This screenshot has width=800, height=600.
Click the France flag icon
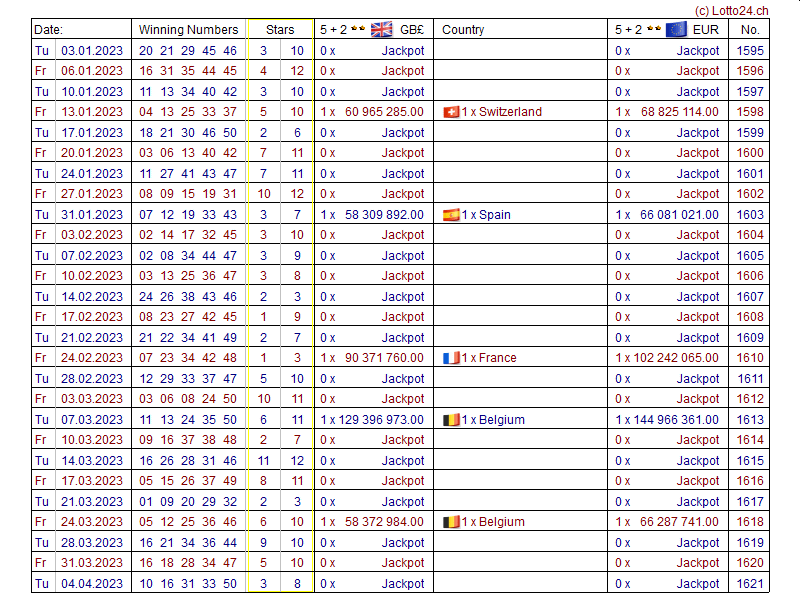(451, 358)
